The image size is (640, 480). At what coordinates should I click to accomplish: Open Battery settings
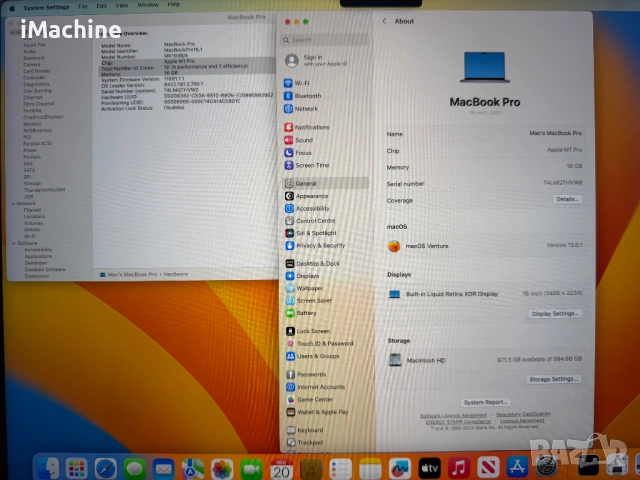[x=301, y=313]
